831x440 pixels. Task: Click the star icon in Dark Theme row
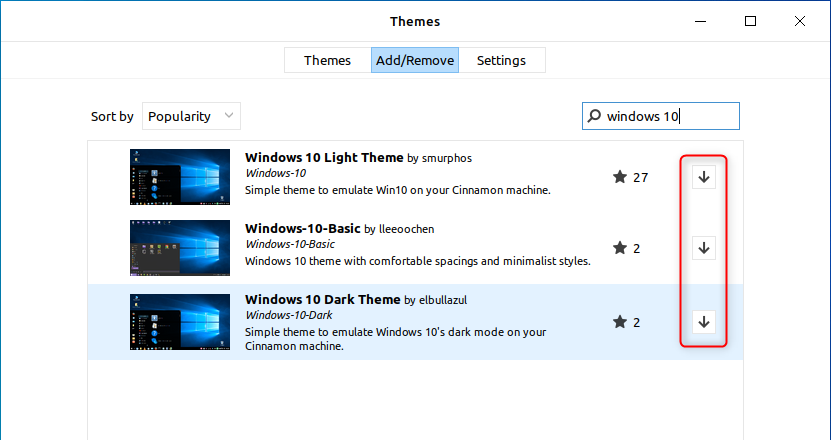click(620, 322)
